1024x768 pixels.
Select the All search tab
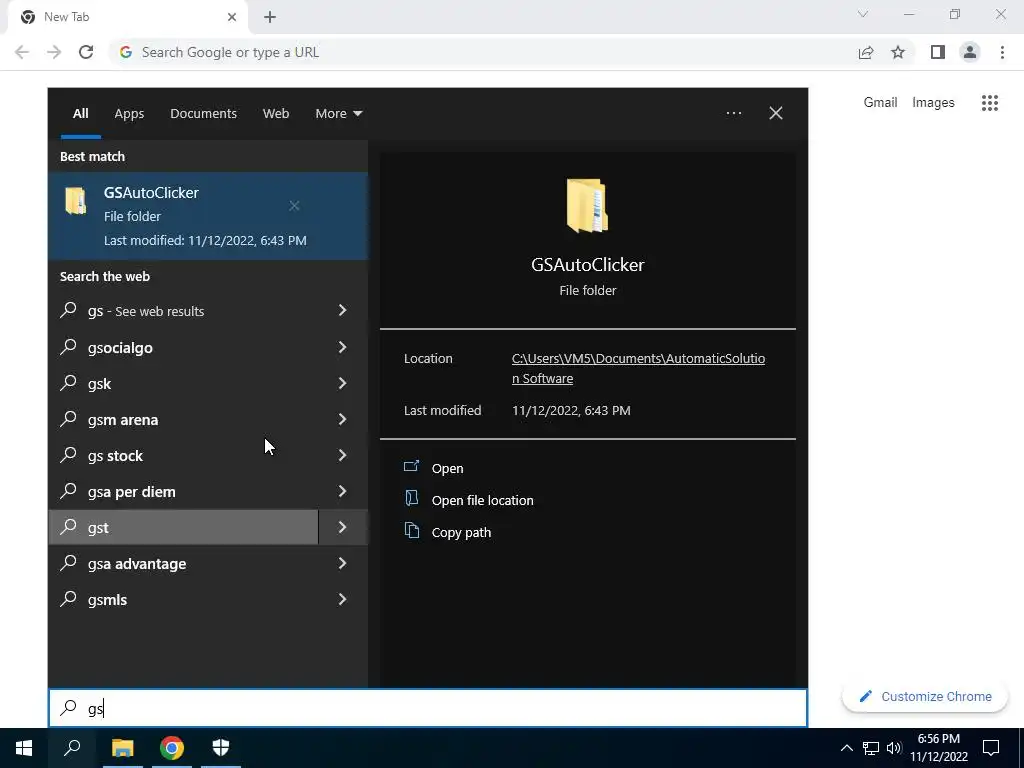81,114
